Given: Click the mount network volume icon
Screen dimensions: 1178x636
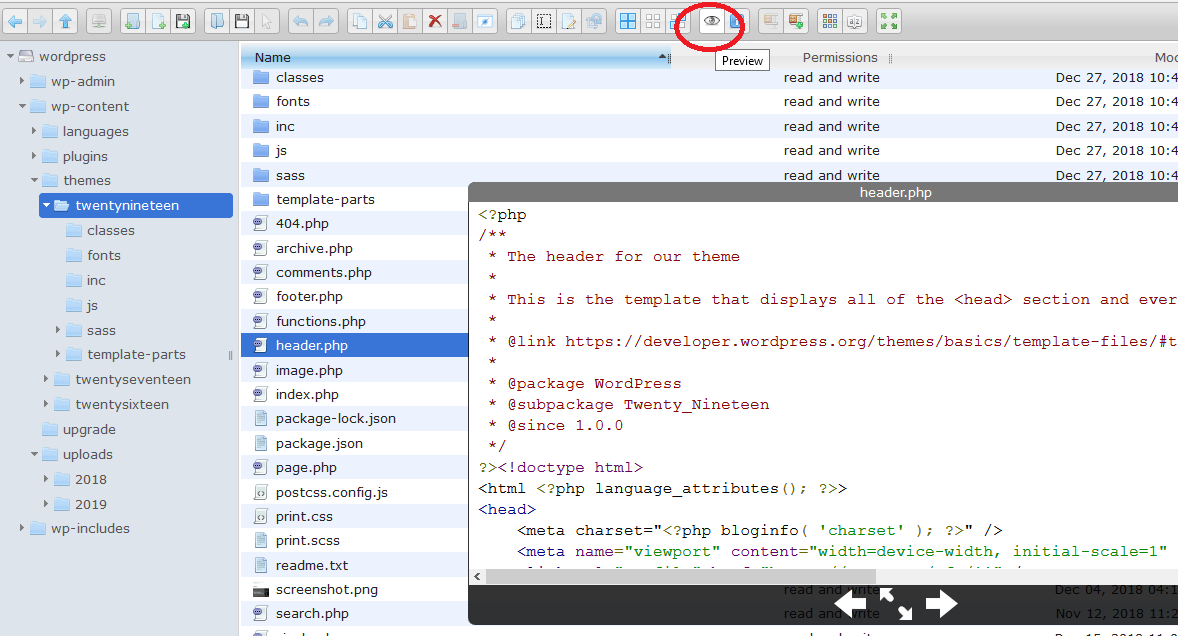Looking at the screenshot, I should 98,22.
